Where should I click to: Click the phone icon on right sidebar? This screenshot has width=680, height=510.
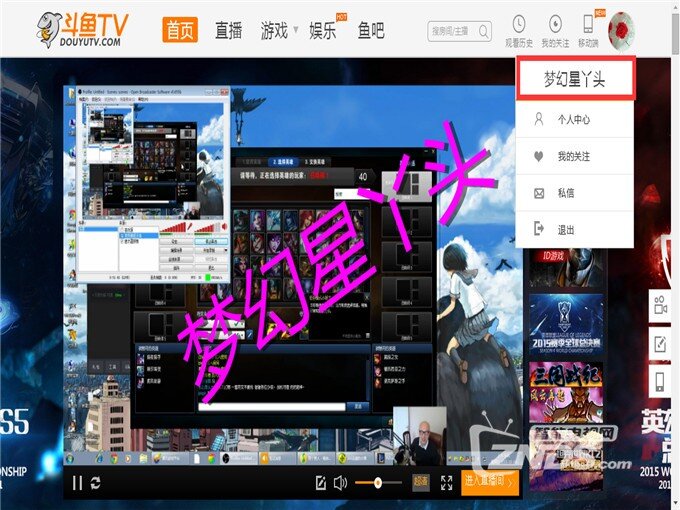(x=660, y=382)
